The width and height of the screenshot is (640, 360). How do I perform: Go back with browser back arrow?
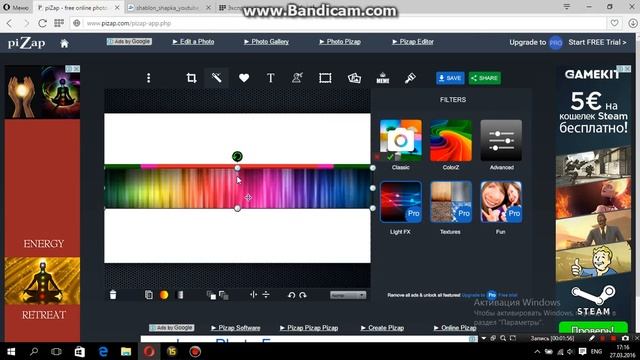(x=9, y=23)
